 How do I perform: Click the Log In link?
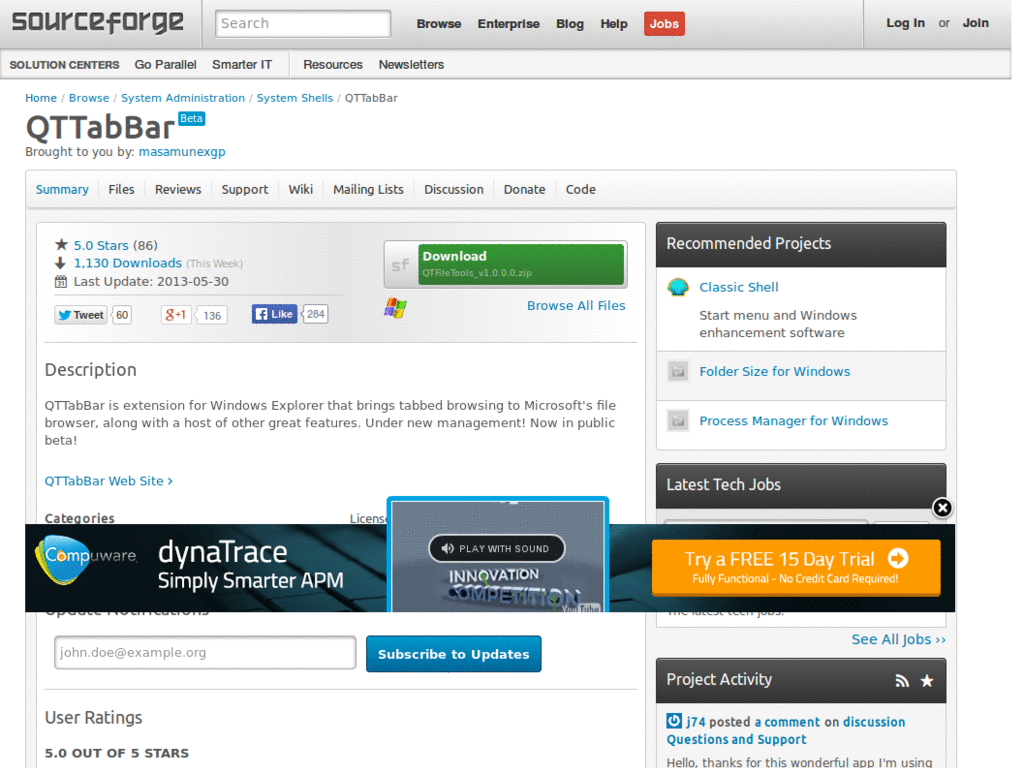(905, 23)
